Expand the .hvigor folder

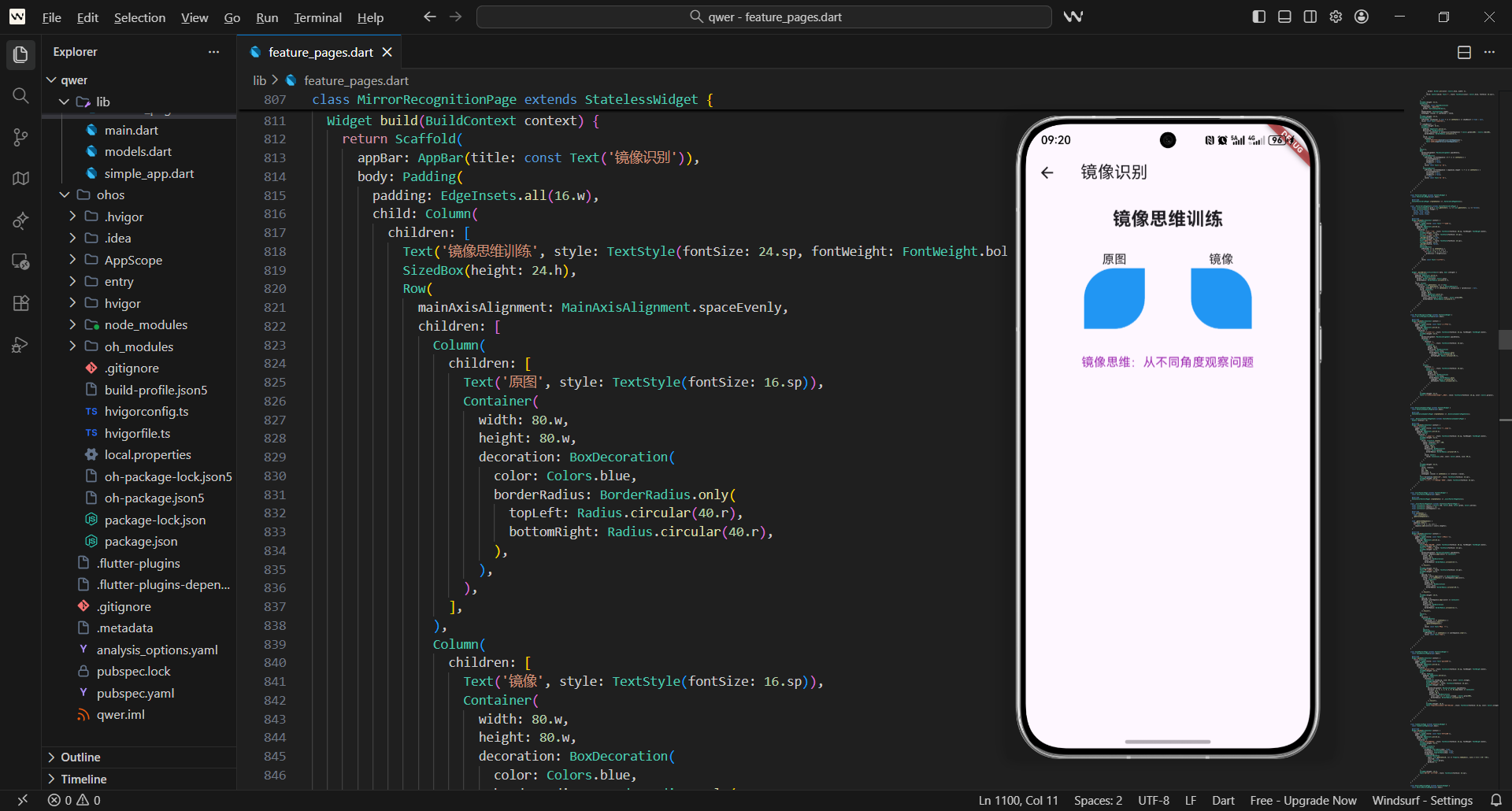[x=72, y=217]
